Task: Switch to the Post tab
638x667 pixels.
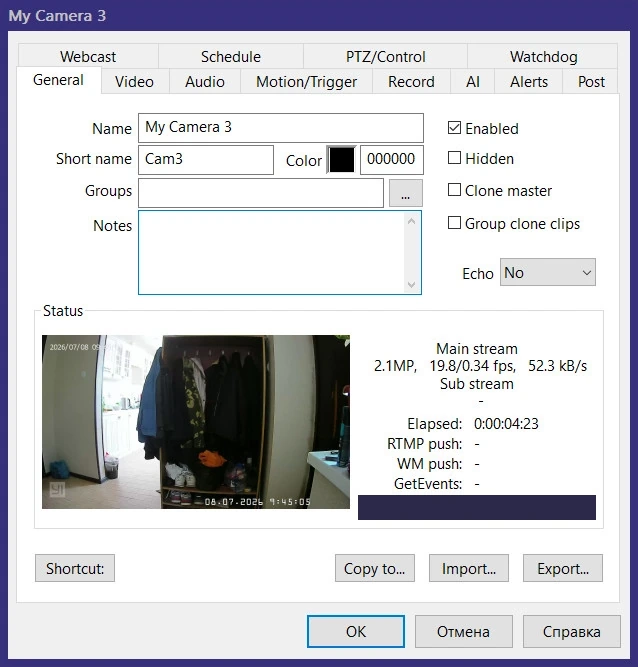Action: pos(591,82)
